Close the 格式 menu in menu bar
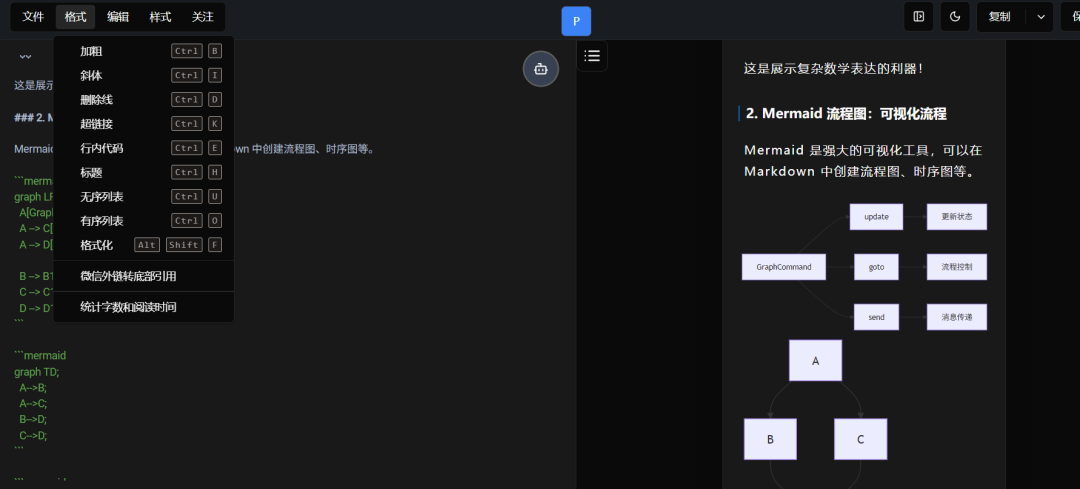Screen dimensions: 1080x489 76,17
